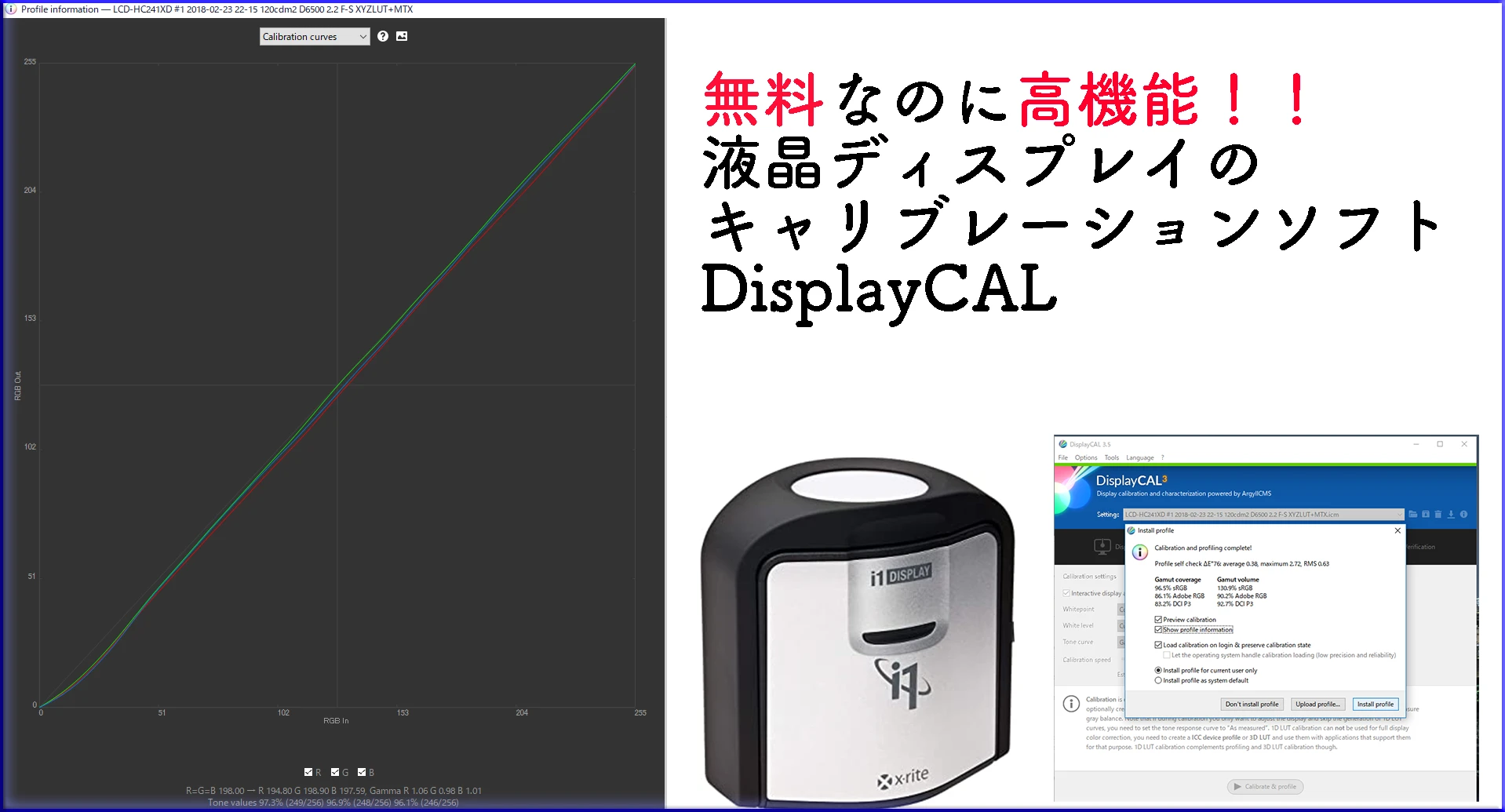The image size is (1505, 812).
Task: Click the '92.7% DCI P3' volume value
Action: pos(1235,603)
